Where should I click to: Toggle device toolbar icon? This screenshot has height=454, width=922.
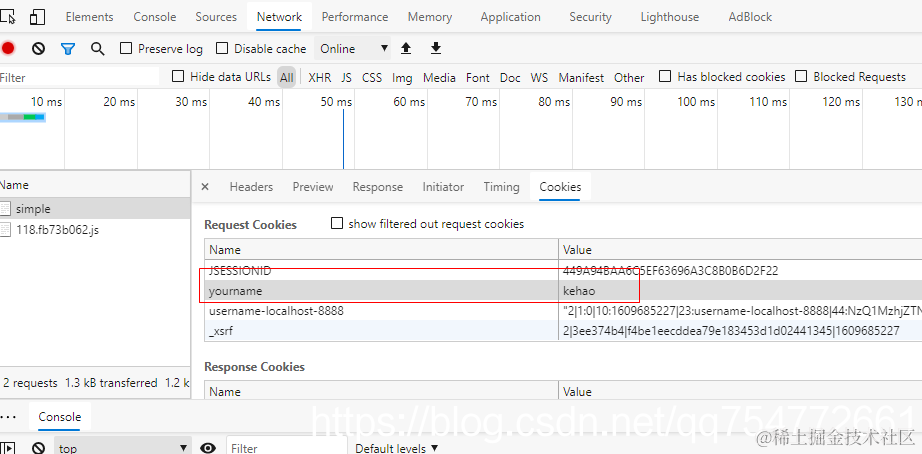[37, 17]
